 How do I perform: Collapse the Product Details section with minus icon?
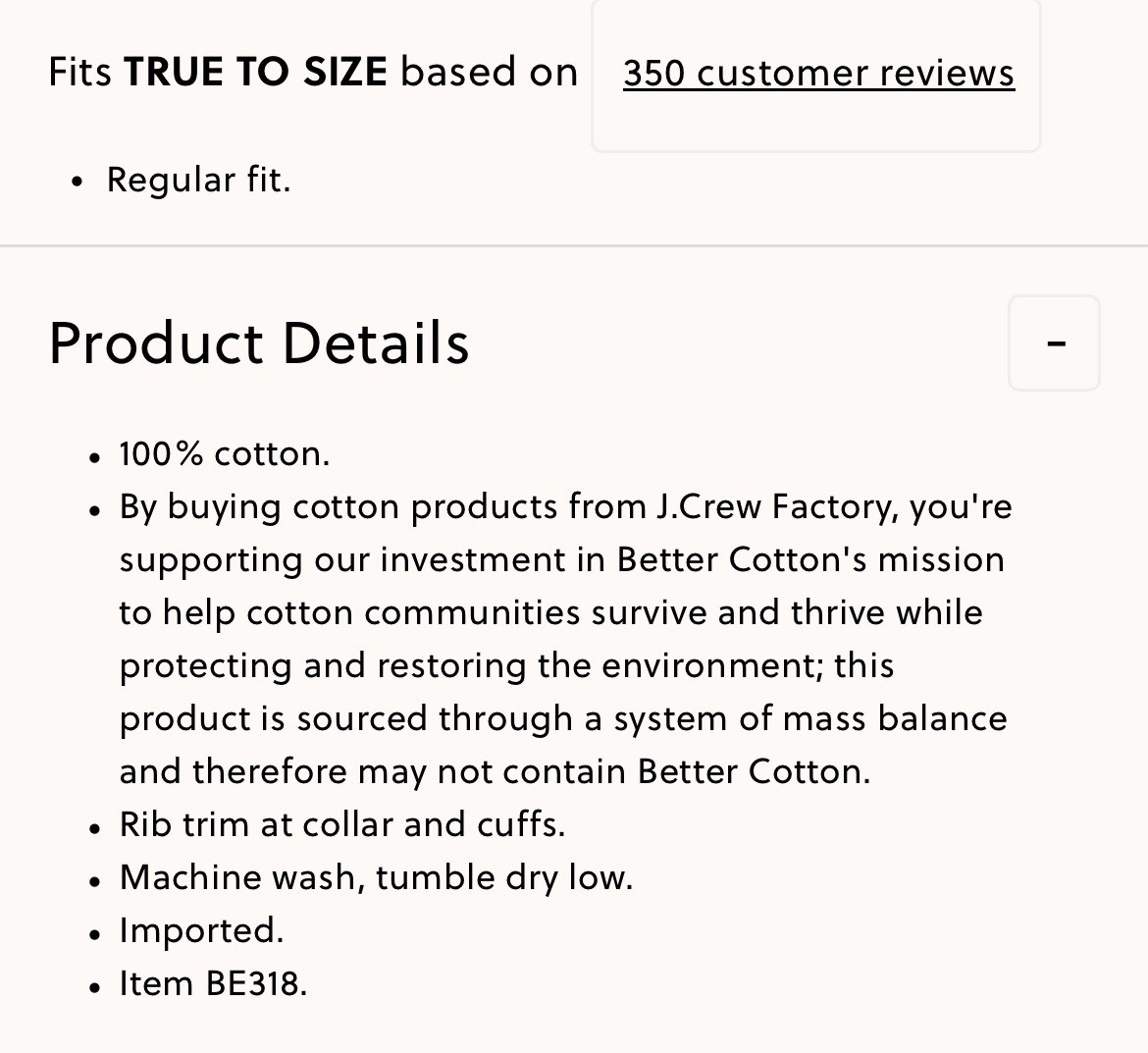1054,342
